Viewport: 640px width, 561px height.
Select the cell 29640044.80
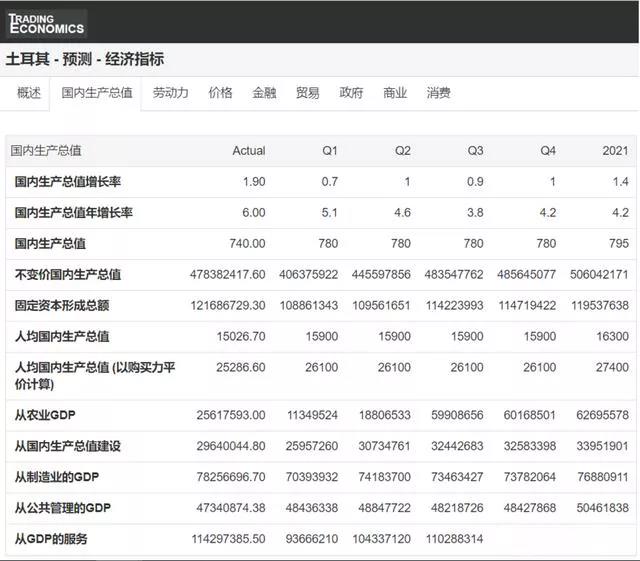tap(231, 446)
